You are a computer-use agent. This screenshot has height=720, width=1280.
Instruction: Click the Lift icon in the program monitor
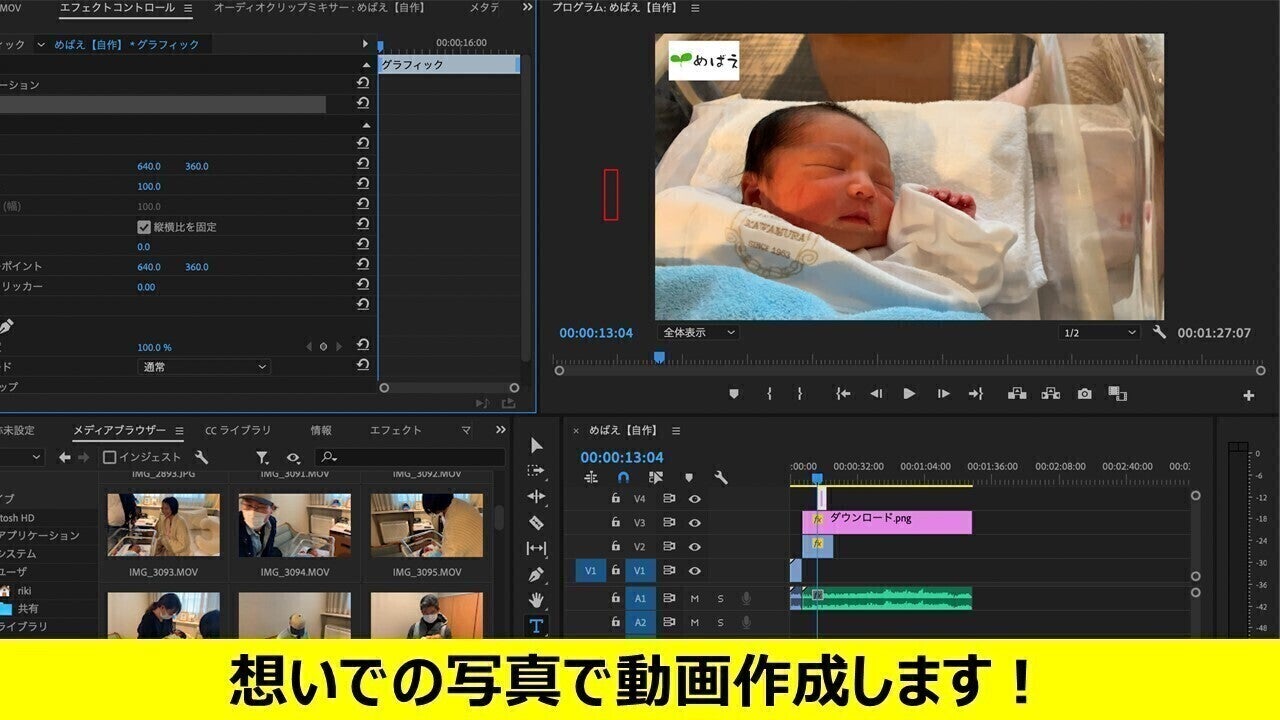click(1016, 394)
